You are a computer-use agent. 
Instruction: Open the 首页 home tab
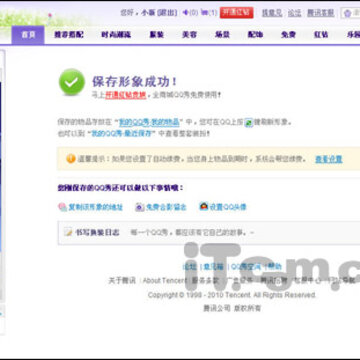click(28, 35)
